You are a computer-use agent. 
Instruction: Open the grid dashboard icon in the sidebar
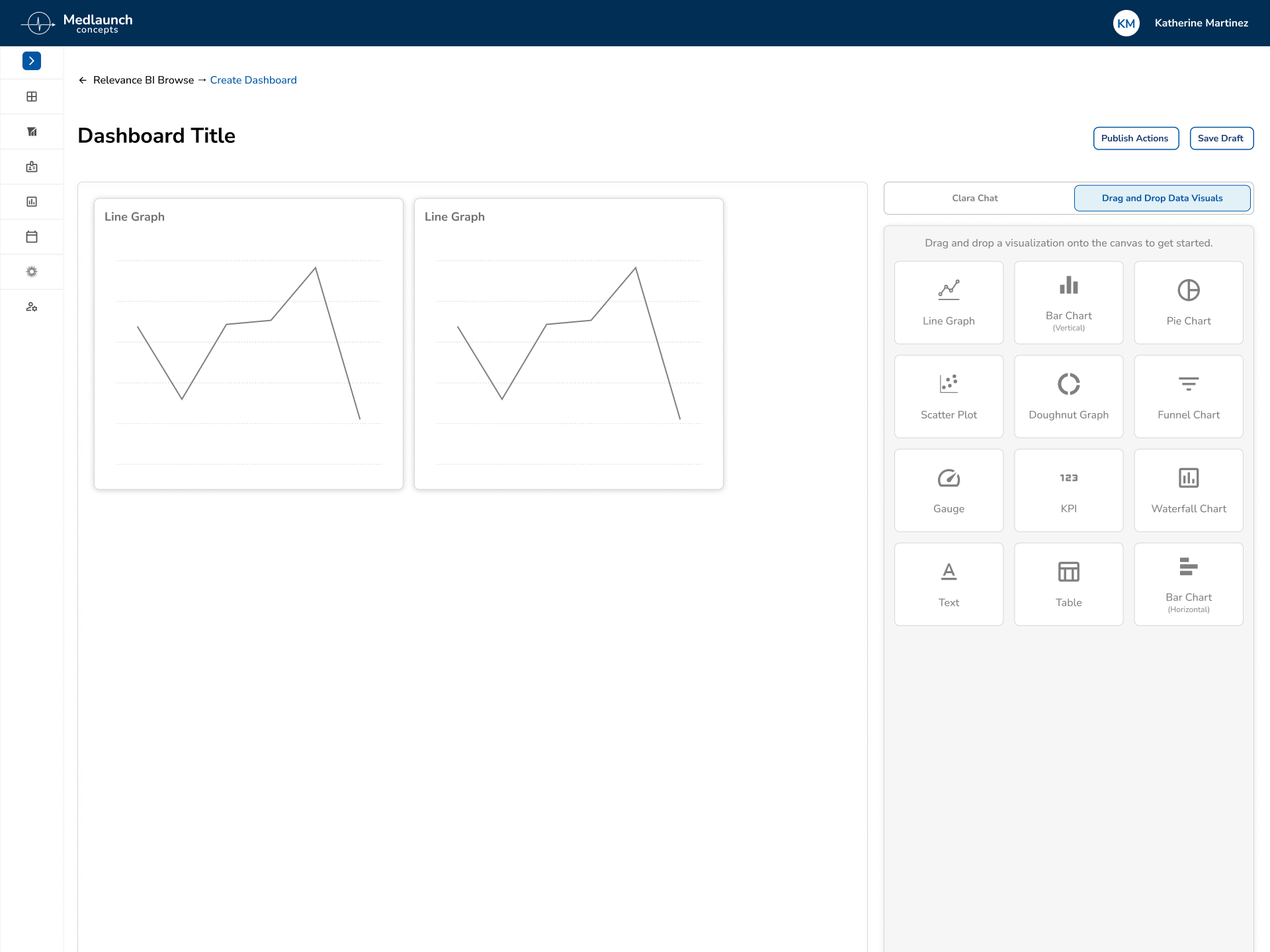(32, 97)
